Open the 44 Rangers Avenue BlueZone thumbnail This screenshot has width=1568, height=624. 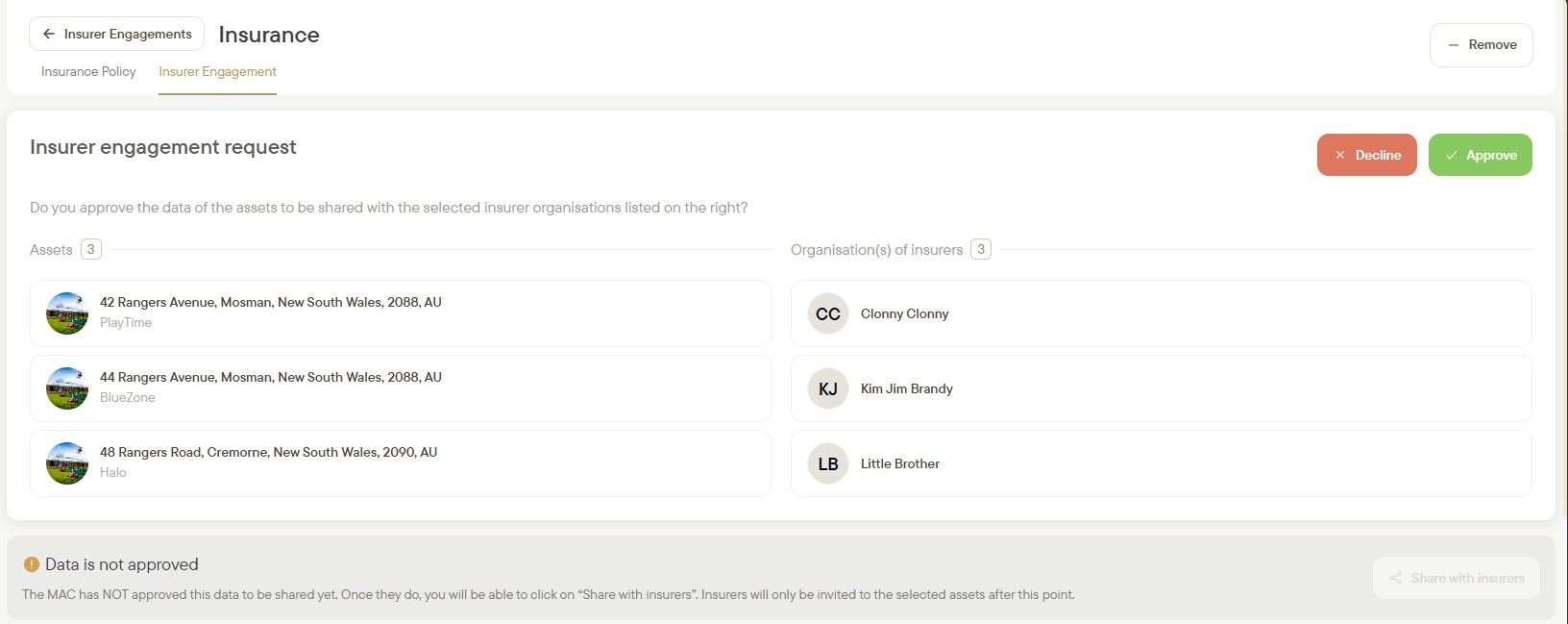67,388
